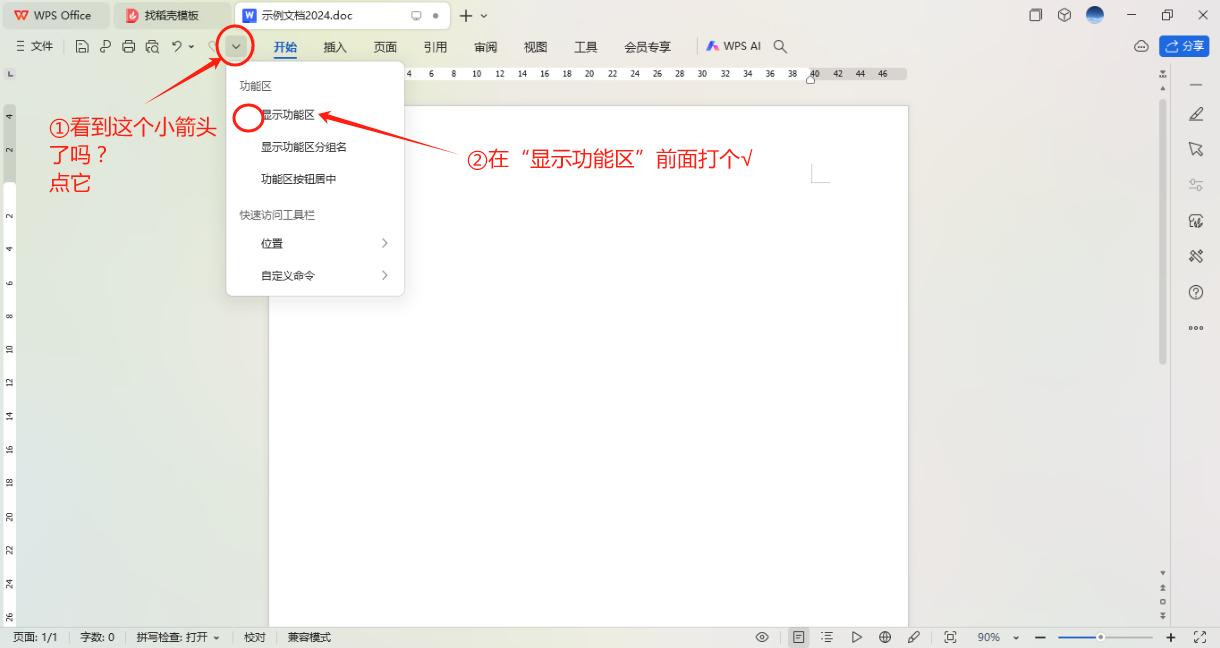This screenshot has width=1220, height=648.
Task: Expand the 位置 submenu
Action: pyautogui.click(x=315, y=243)
